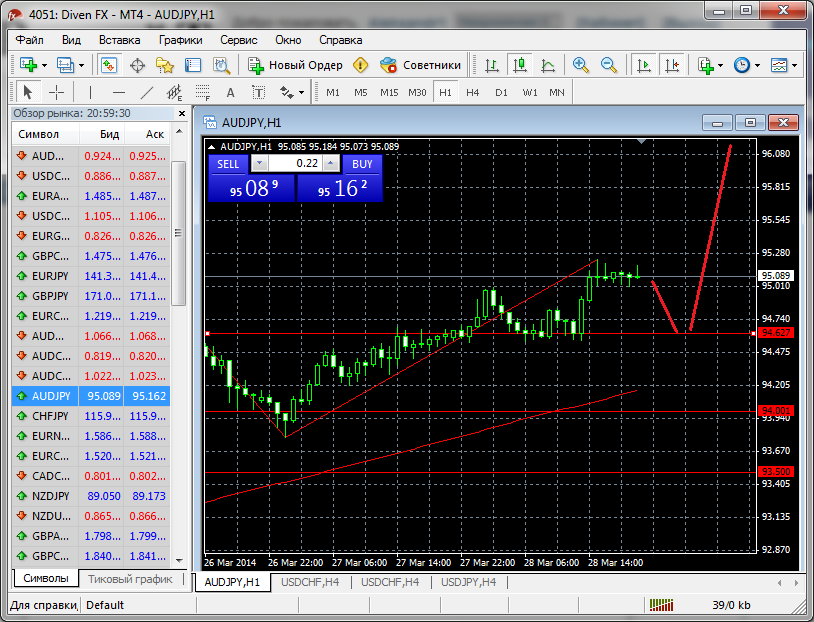Toggle the Market Watch window icon

[x=108, y=65]
